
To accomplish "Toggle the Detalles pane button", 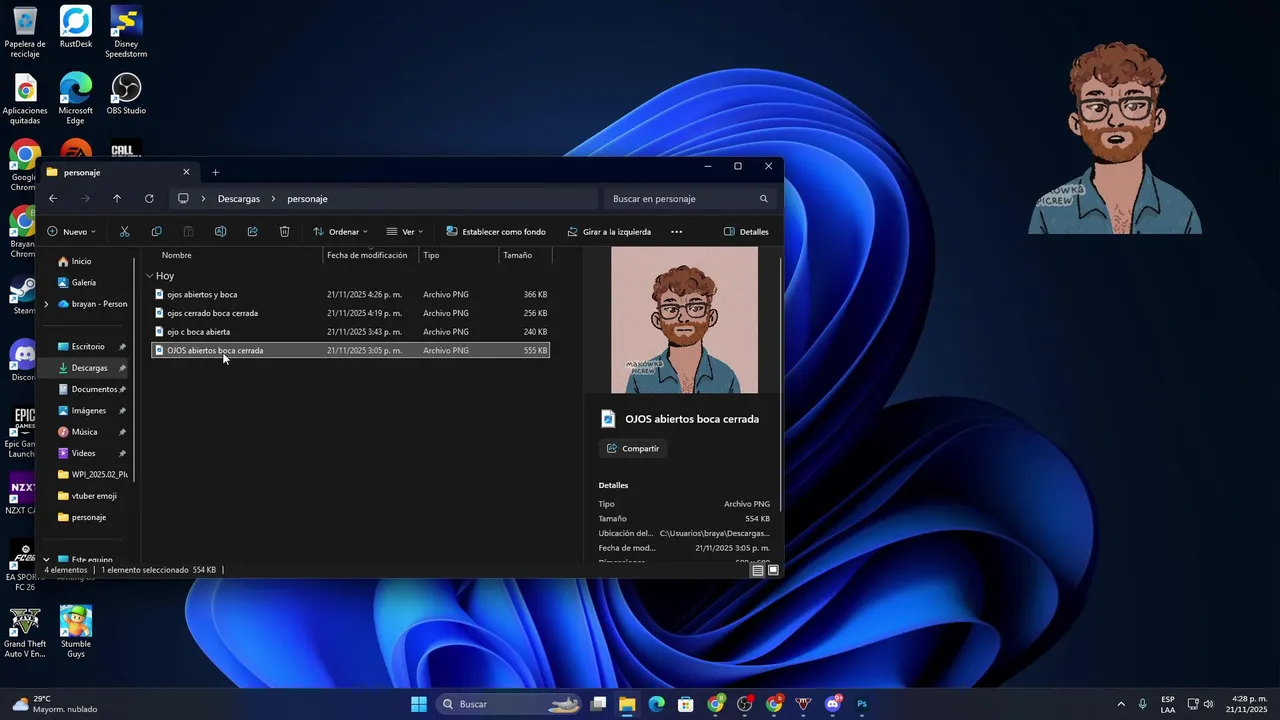I will (x=746, y=231).
